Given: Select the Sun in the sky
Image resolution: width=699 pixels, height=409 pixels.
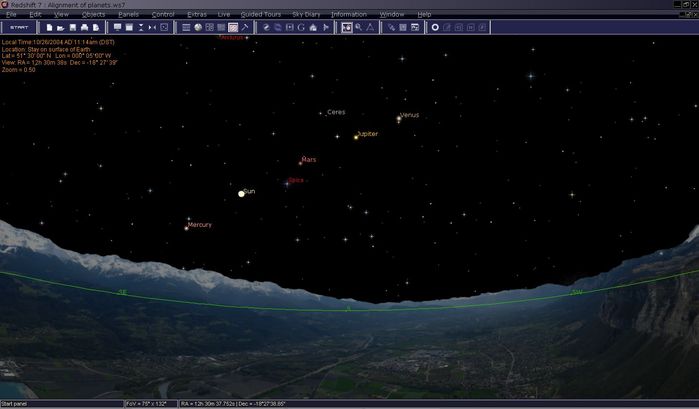Looking at the screenshot, I should point(241,193).
